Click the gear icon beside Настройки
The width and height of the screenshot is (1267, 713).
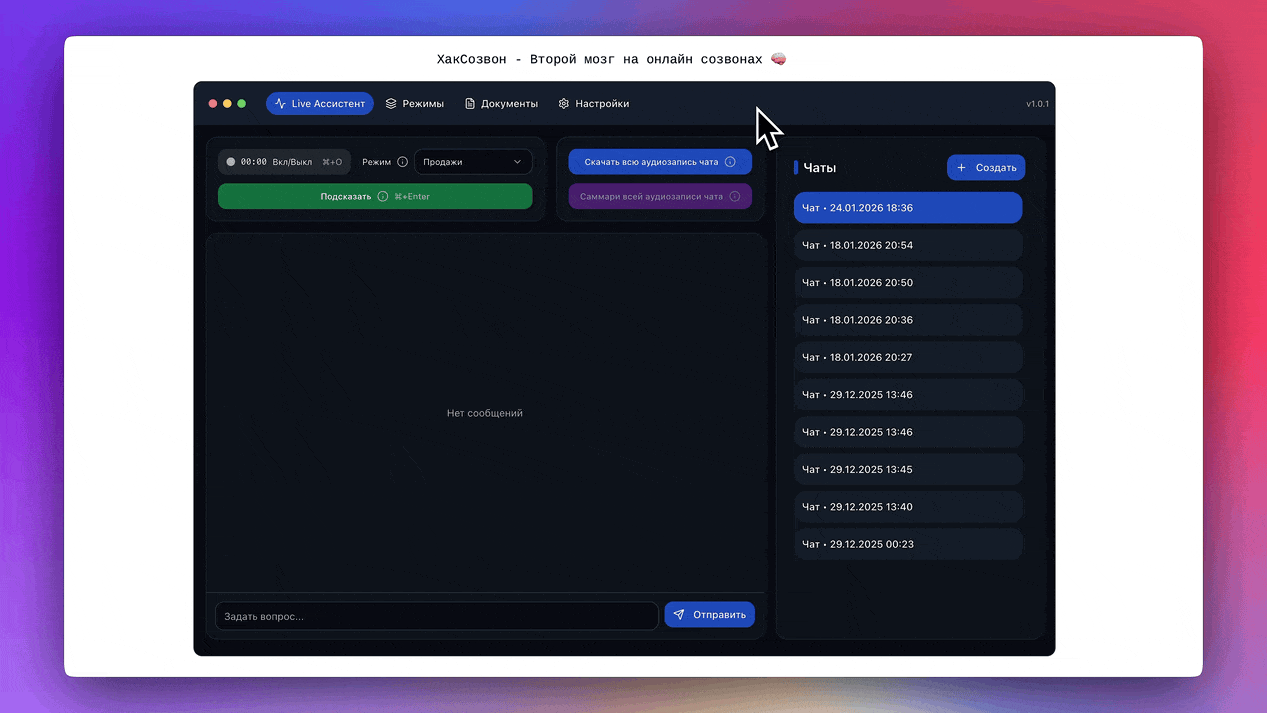point(564,104)
